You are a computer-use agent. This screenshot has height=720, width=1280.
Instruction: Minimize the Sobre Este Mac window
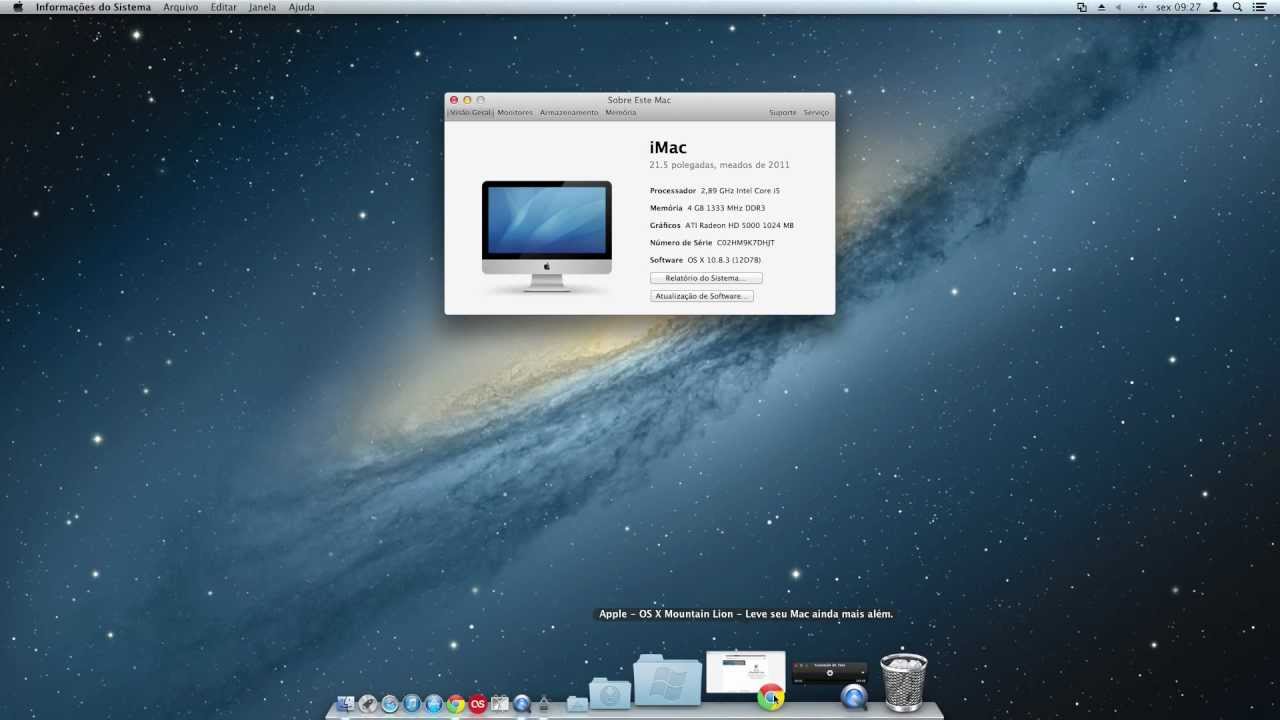point(467,100)
